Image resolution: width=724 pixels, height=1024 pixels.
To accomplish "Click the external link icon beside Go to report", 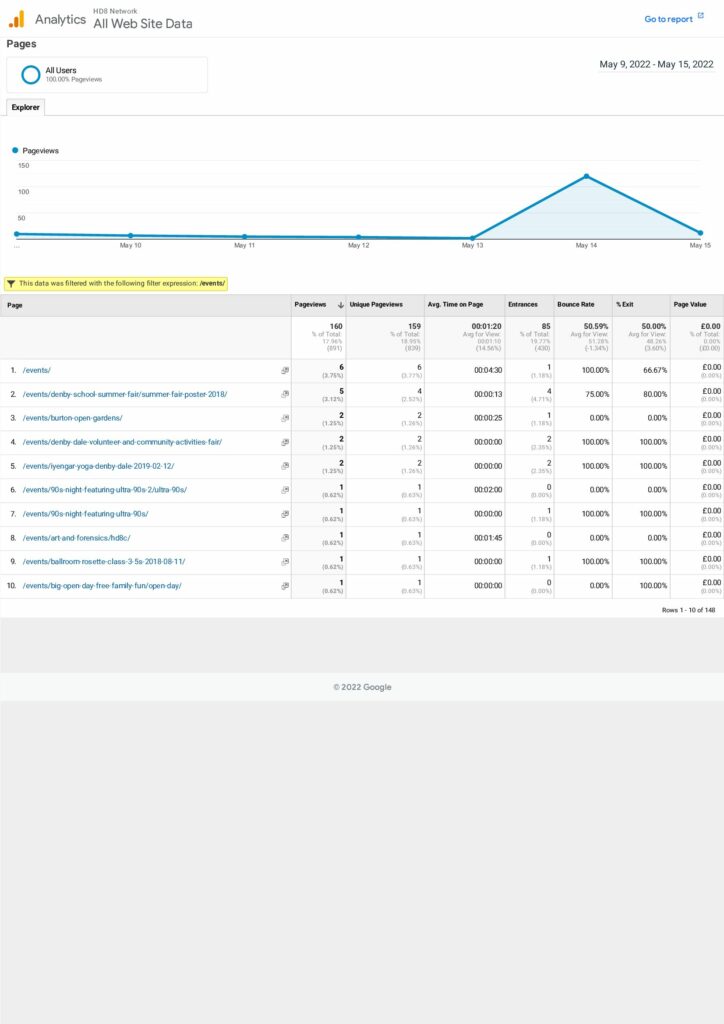I will click(701, 17).
